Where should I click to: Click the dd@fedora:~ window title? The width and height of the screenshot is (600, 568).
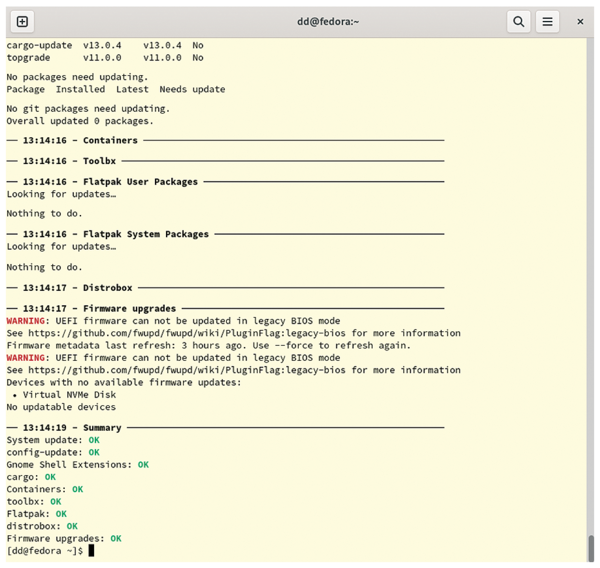point(300,21)
